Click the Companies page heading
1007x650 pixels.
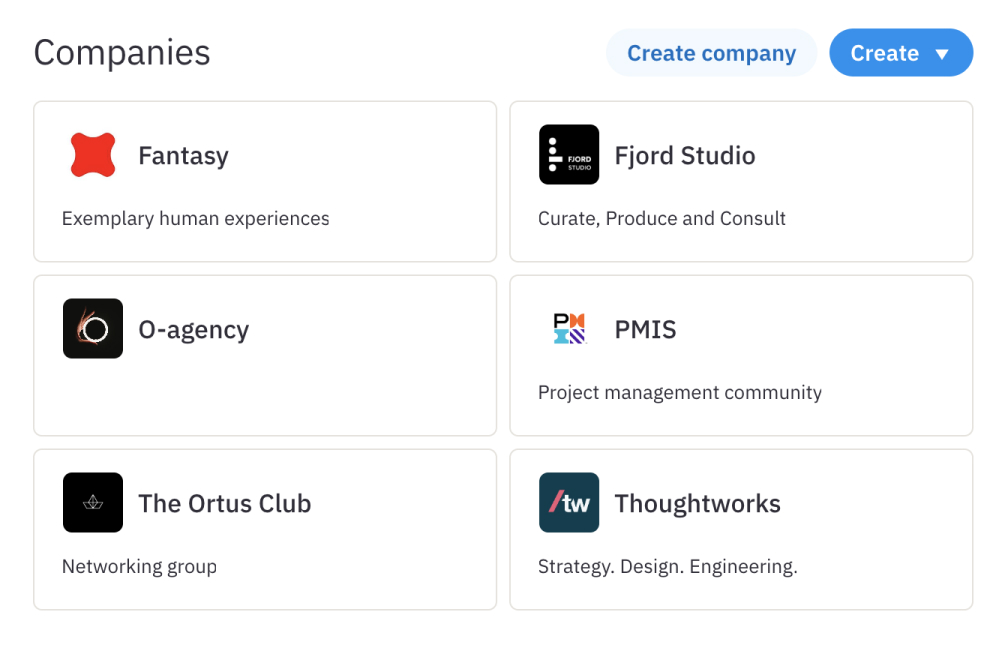pyautogui.click(x=122, y=53)
